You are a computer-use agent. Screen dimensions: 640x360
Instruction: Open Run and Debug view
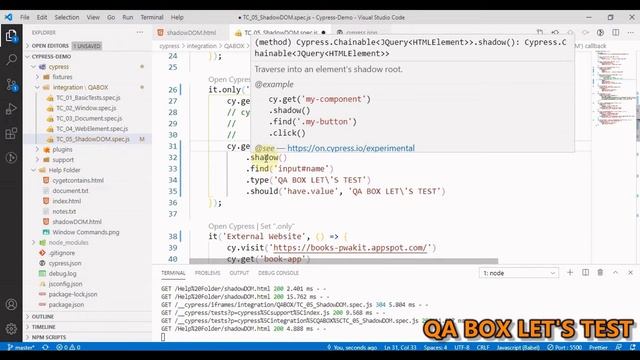[x=11, y=109]
